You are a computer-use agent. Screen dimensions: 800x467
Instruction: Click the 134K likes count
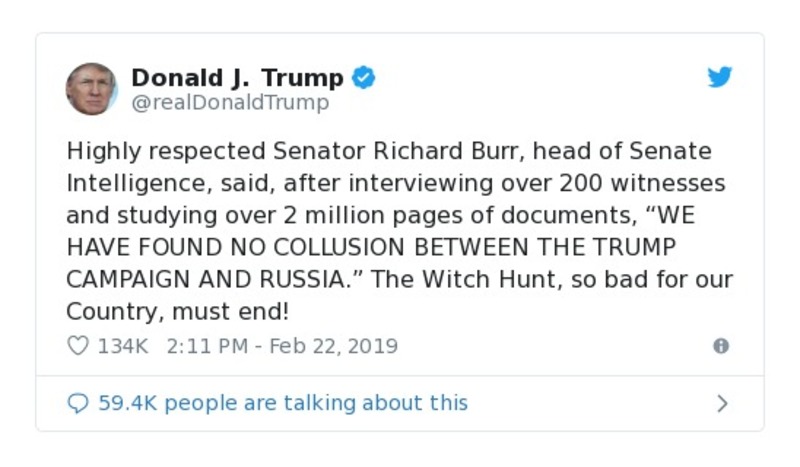point(122,346)
